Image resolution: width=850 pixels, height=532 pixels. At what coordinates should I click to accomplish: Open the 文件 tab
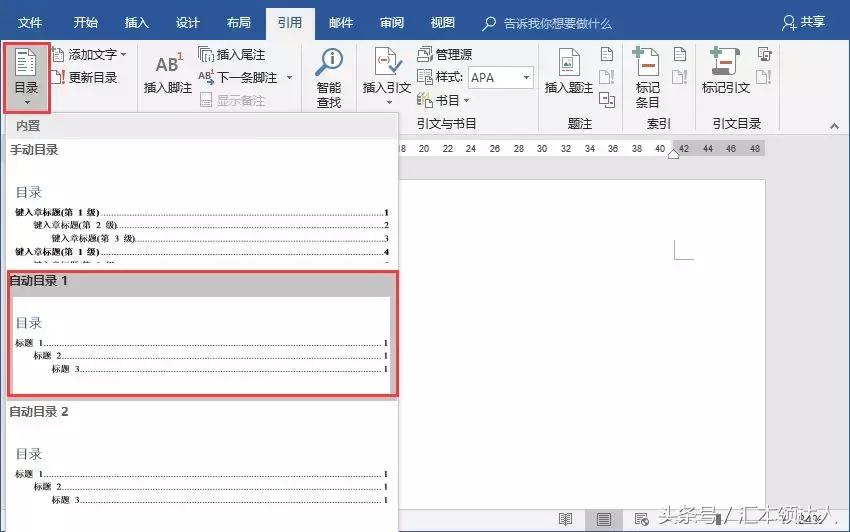click(x=30, y=23)
